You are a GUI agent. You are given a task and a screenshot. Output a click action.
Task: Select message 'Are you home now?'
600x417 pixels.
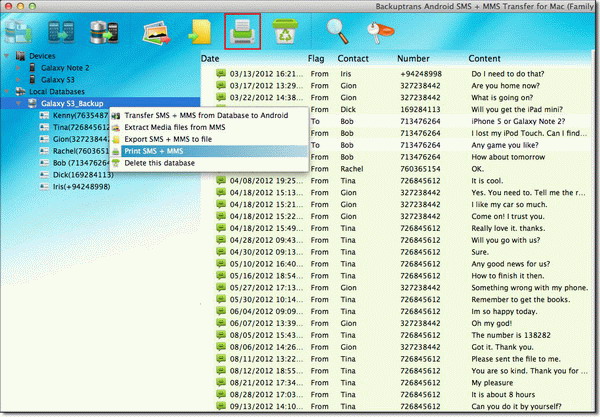point(505,85)
